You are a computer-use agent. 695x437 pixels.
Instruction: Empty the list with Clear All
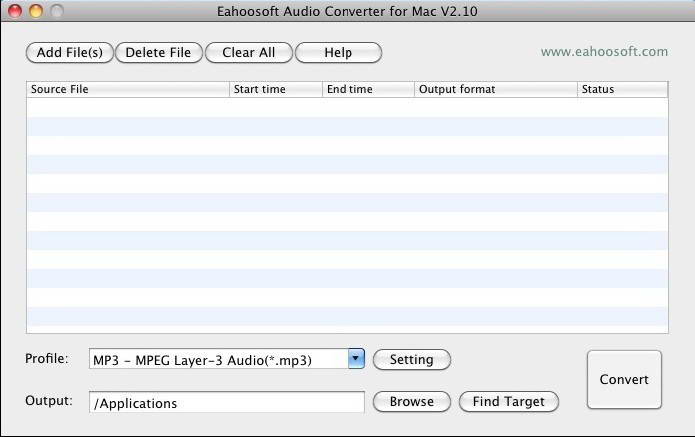[x=249, y=53]
